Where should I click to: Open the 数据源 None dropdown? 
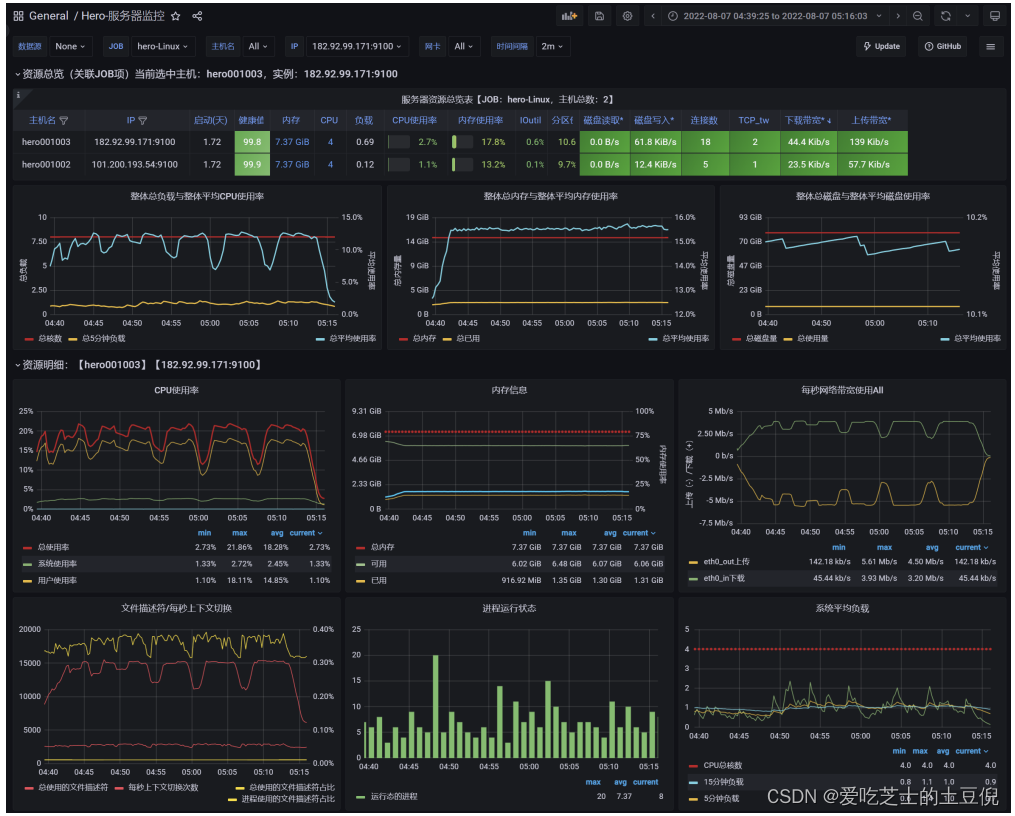coord(70,47)
